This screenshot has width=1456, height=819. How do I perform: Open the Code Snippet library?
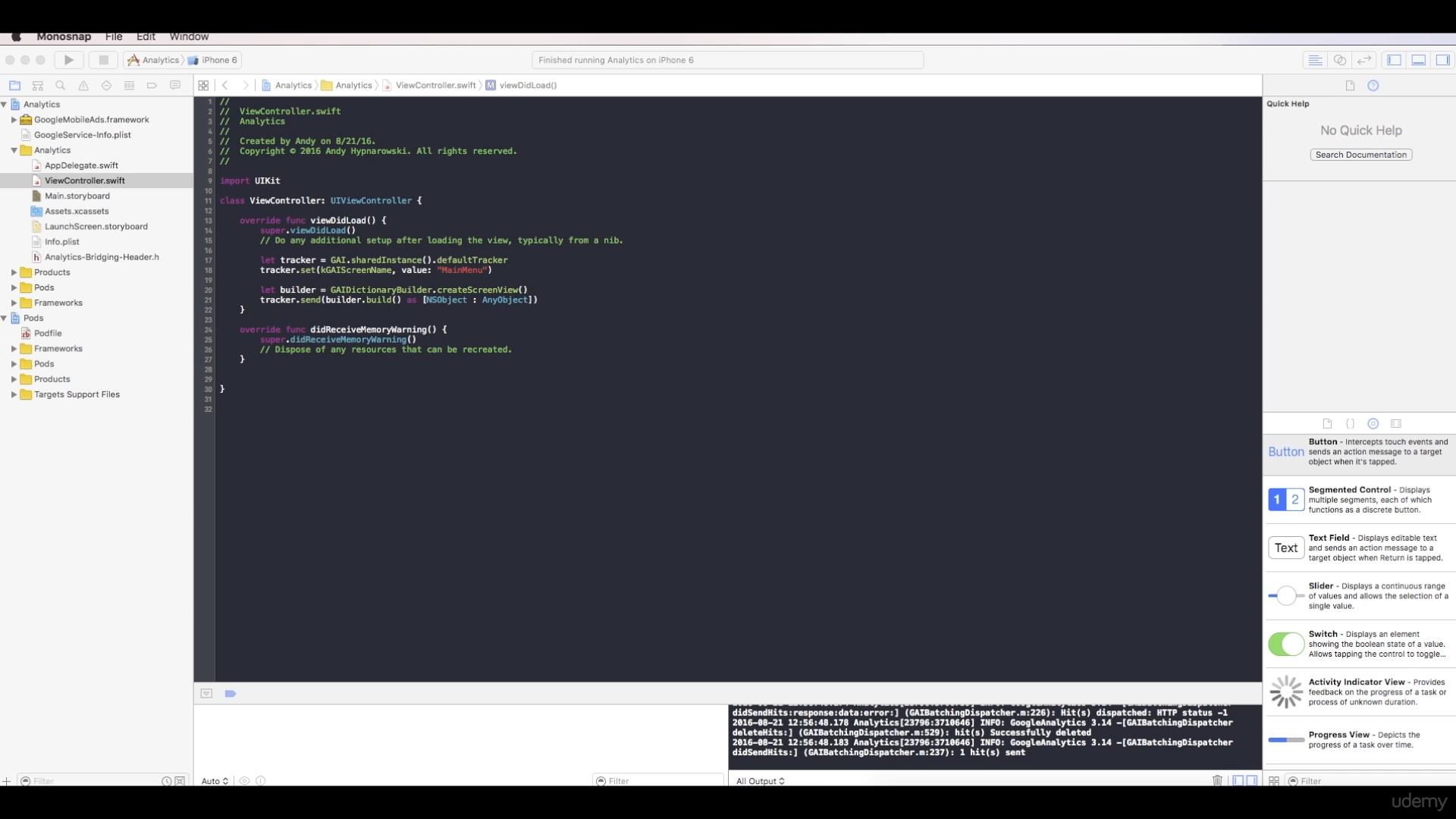pyautogui.click(x=1350, y=424)
